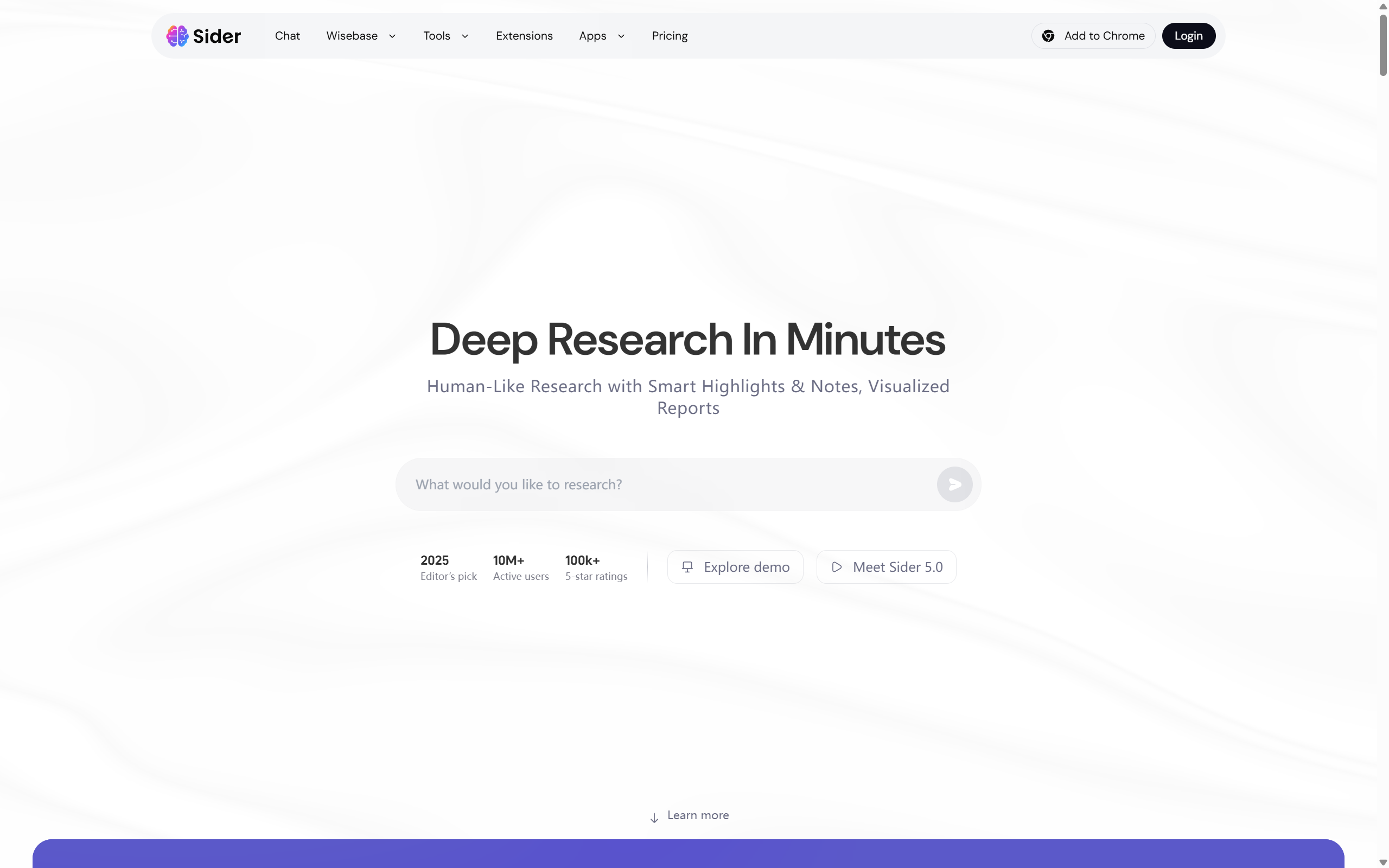Click the '100k+' 5-star ratings stat
This screenshot has height=868, width=1389.
[x=582, y=560]
